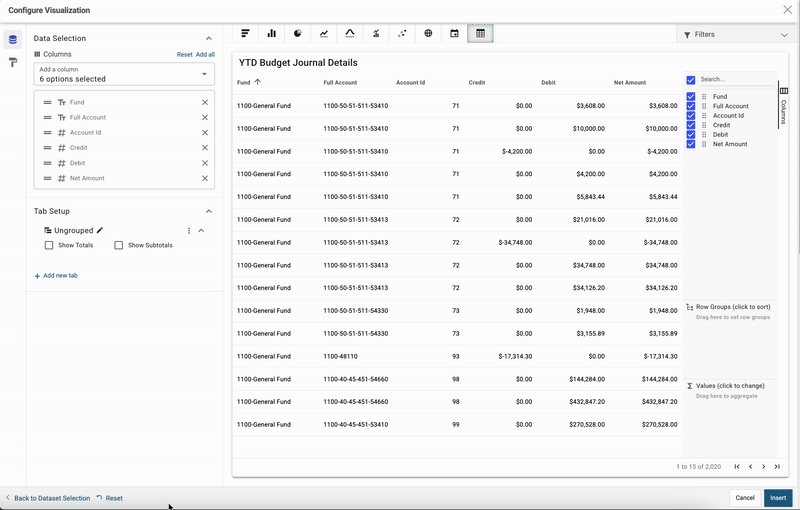The image size is (800, 510).
Task: Select the scatter plot visualization
Action: click(x=402, y=34)
